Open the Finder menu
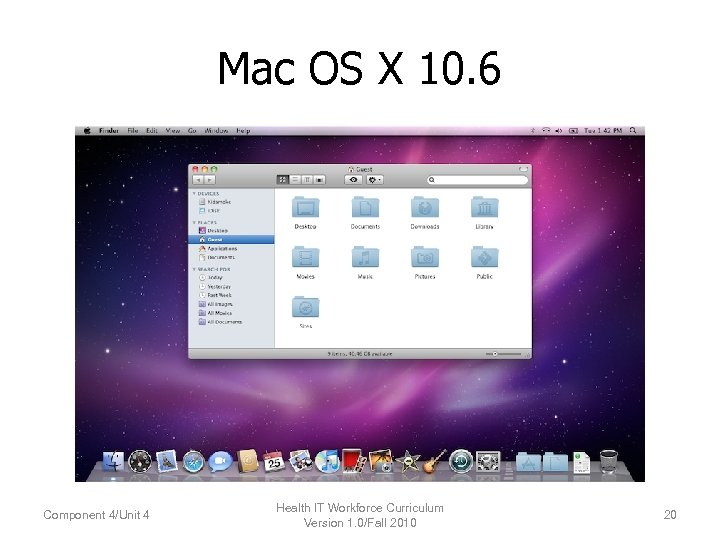720x540 pixels. click(x=109, y=131)
